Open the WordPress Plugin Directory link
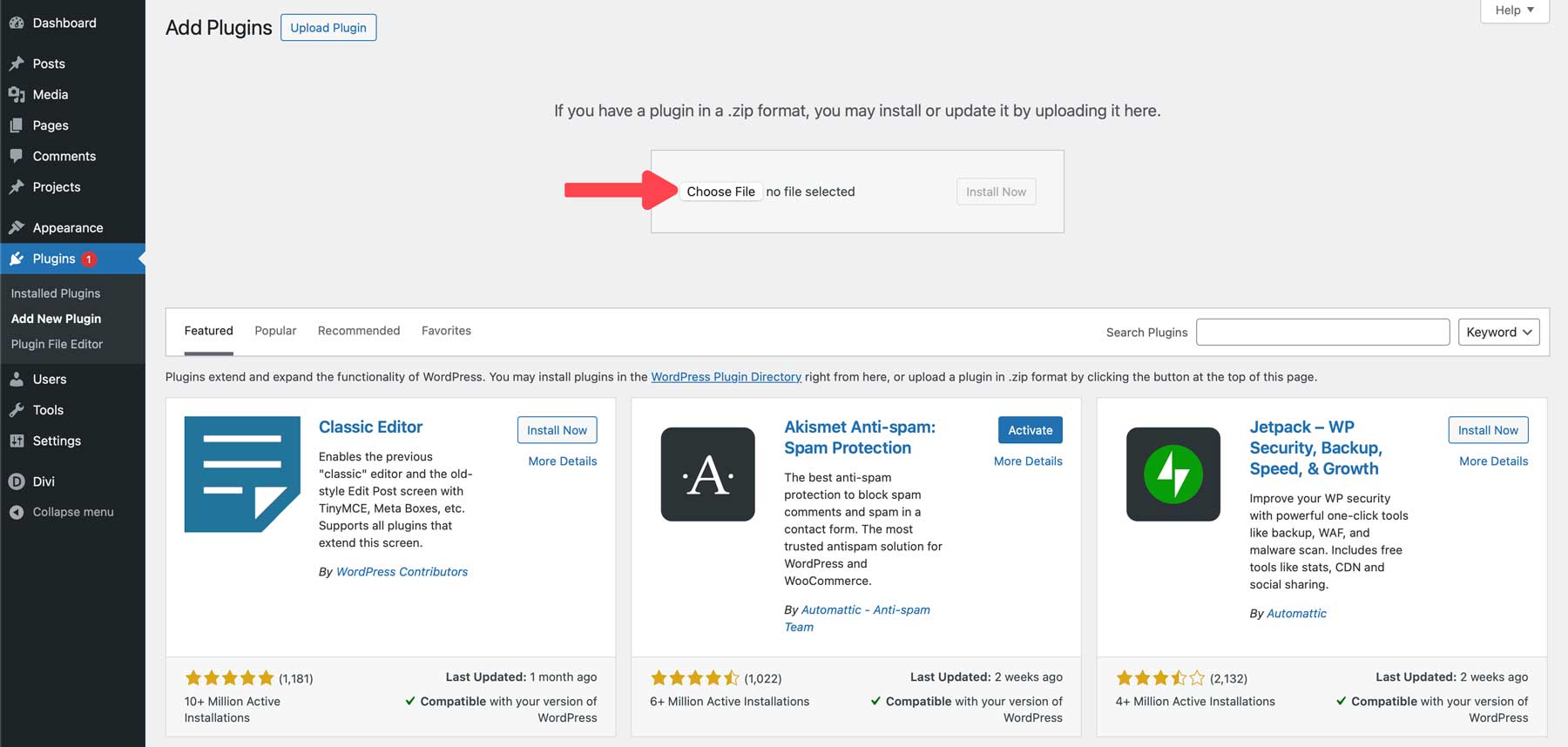Screen dimensions: 1568x747 [726, 377]
